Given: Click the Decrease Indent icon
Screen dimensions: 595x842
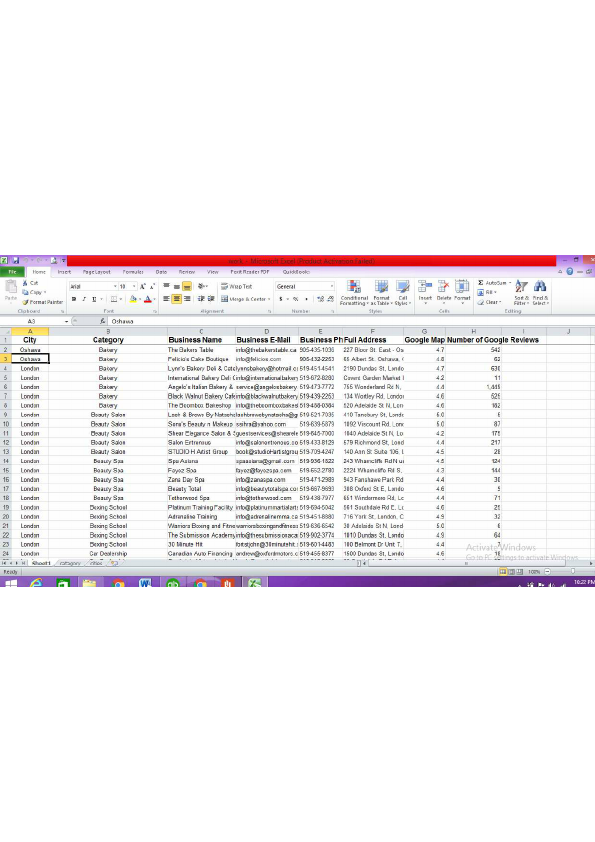Looking at the screenshot, I should click(x=201, y=299).
